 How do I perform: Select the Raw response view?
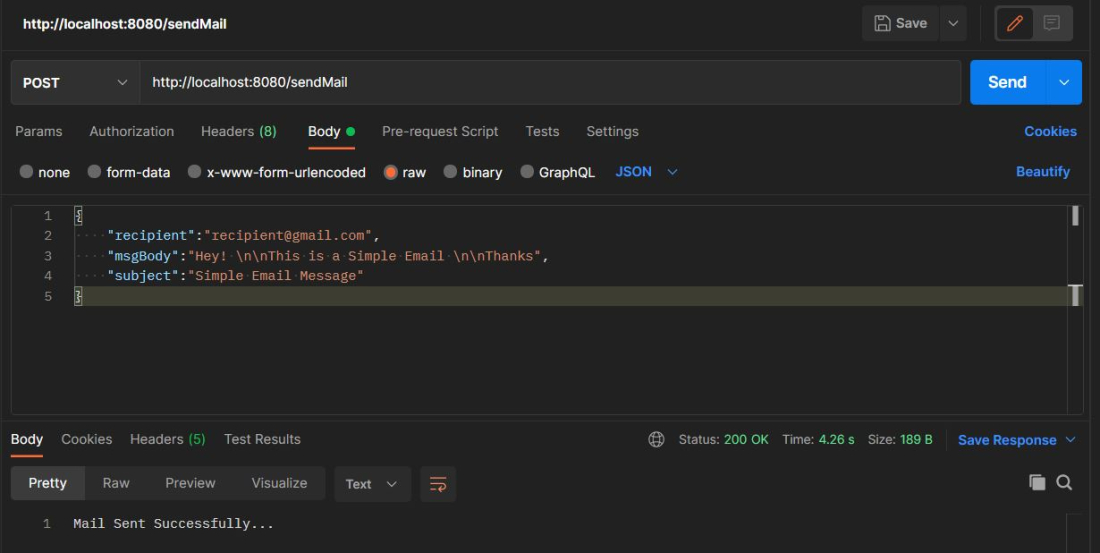116,483
